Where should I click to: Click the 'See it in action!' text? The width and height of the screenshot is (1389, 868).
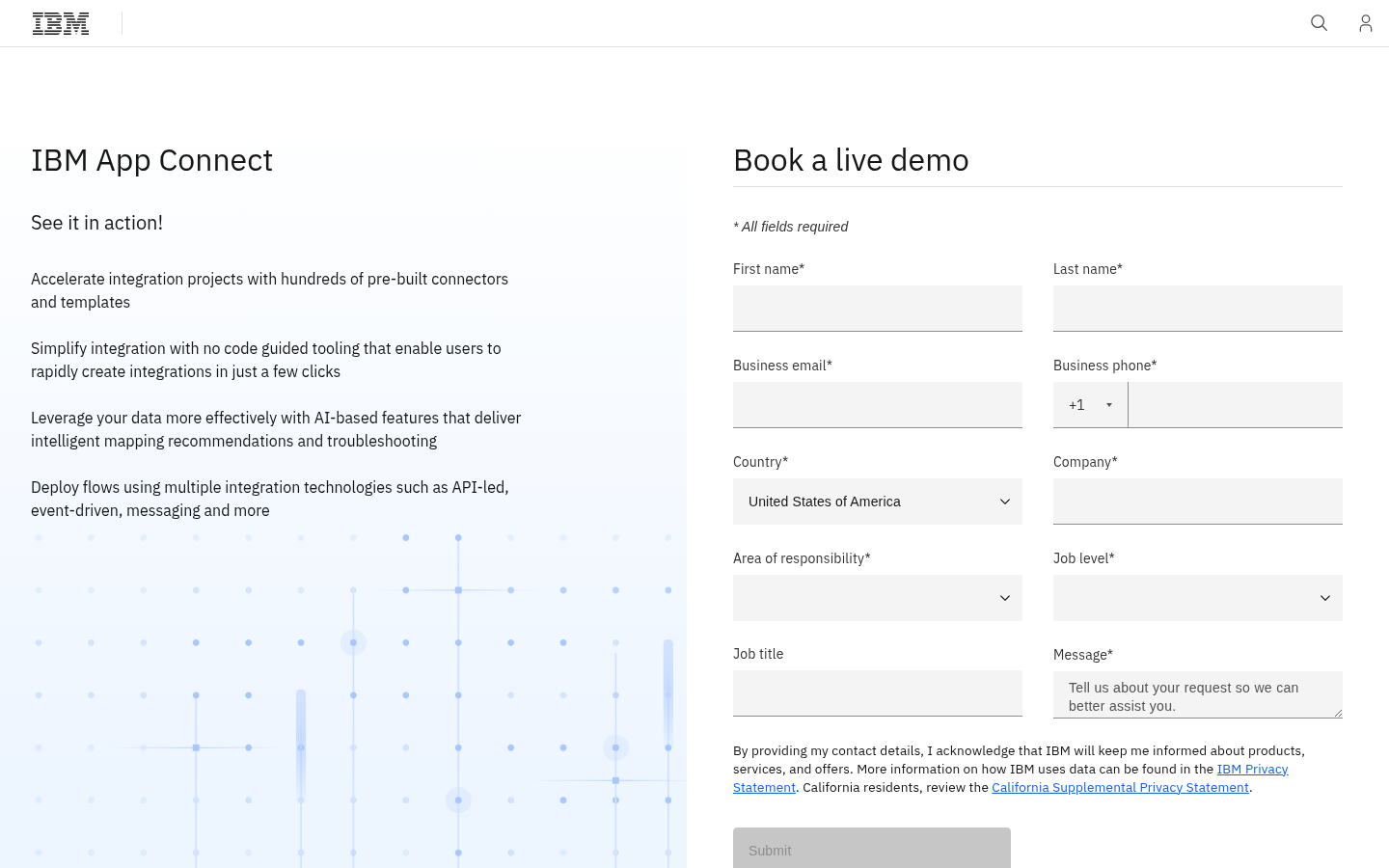tap(96, 223)
